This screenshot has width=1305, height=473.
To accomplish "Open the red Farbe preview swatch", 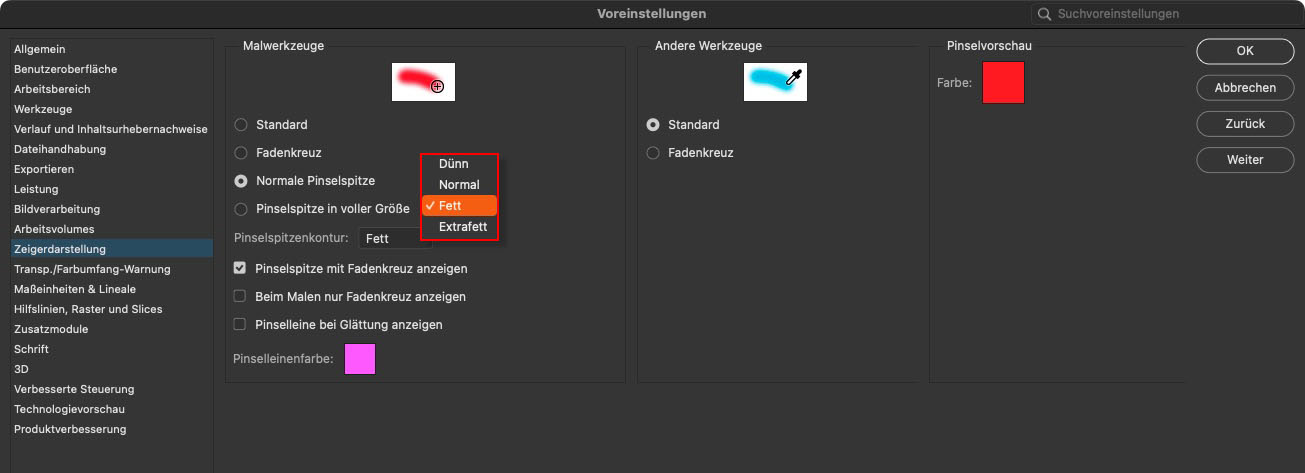I will 1003,83.
